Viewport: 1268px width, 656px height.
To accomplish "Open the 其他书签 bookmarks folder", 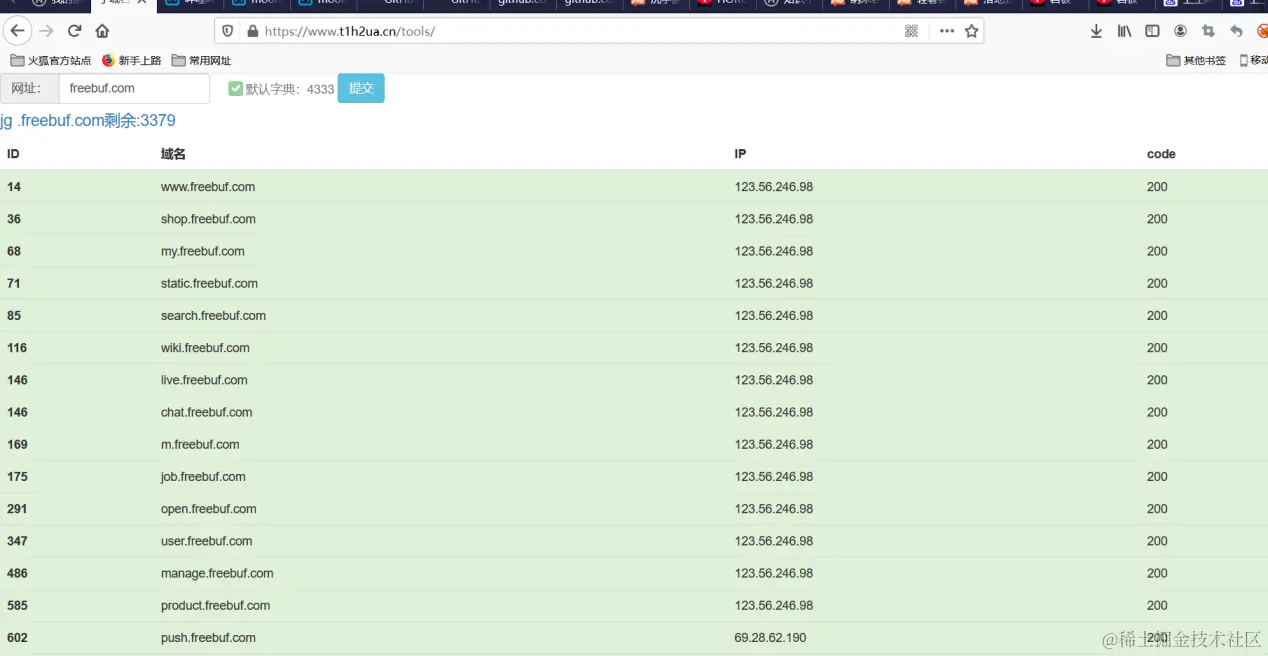I will [x=1196, y=60].
